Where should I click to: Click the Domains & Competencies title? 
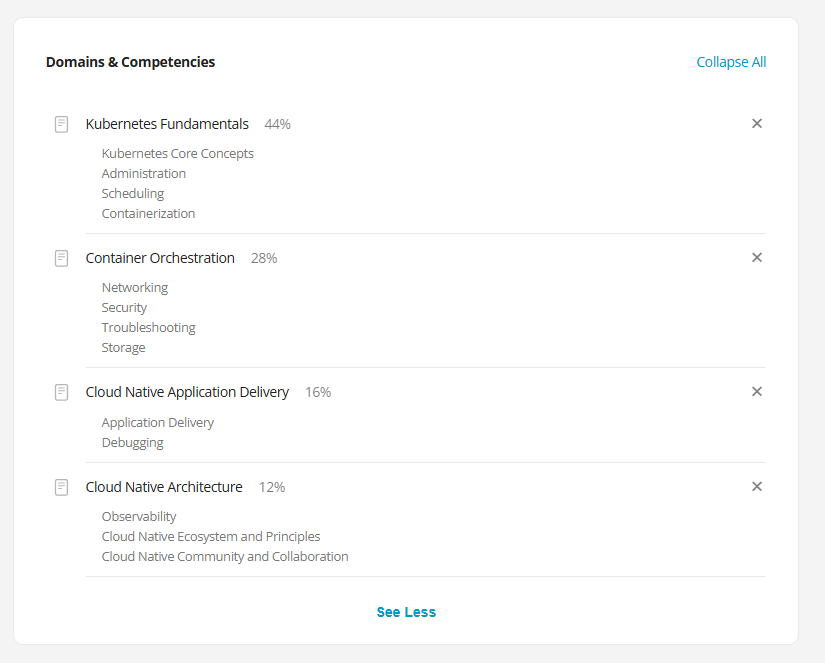pyautogui.click(x=130, y=62)
